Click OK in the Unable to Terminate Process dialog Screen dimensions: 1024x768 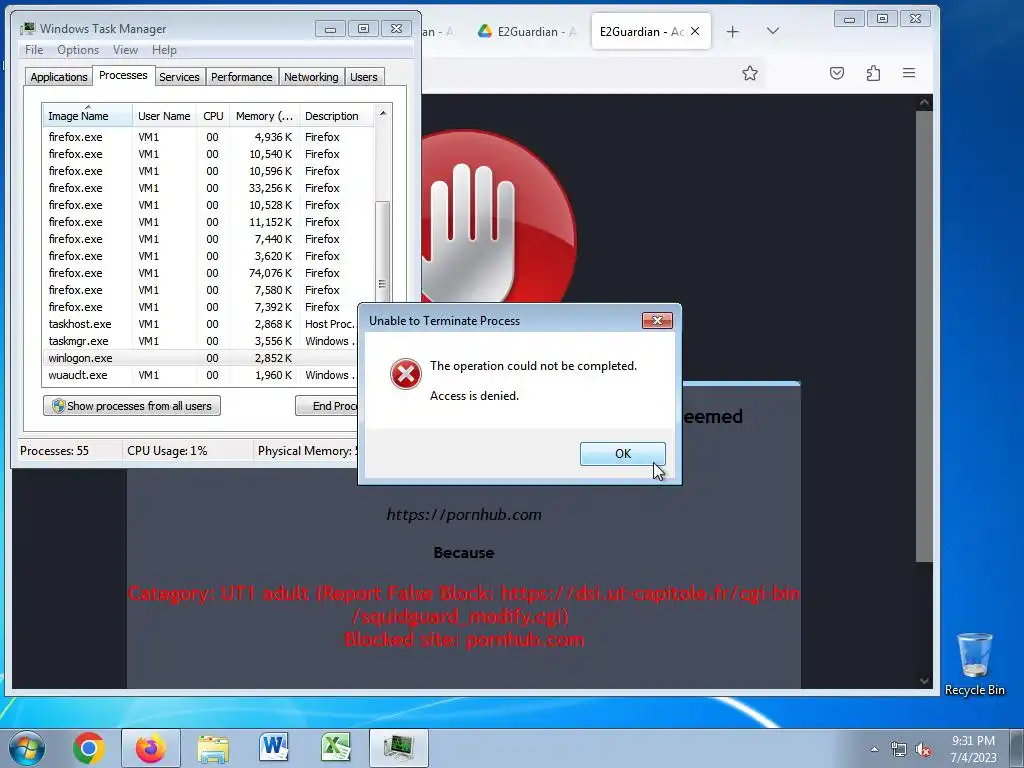[x=622, y=453]
